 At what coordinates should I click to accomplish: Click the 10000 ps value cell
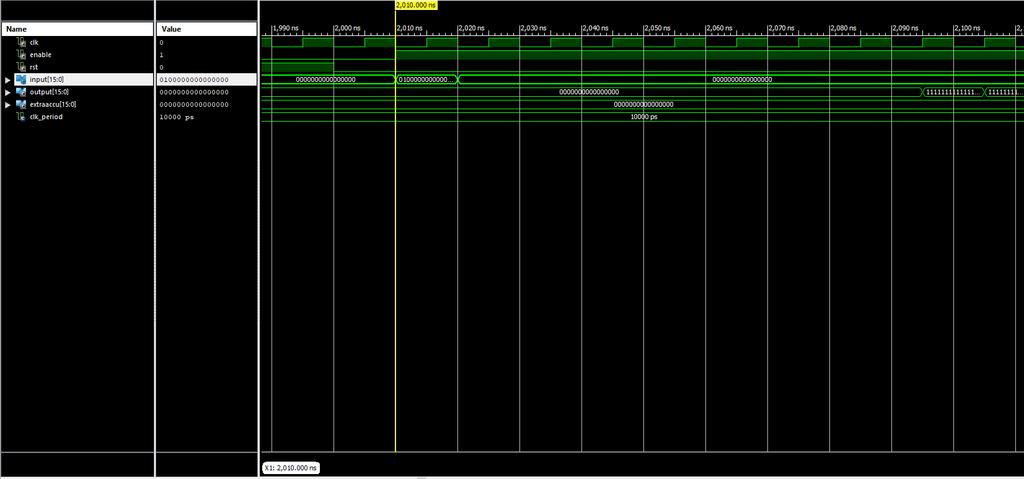[176, 117]
